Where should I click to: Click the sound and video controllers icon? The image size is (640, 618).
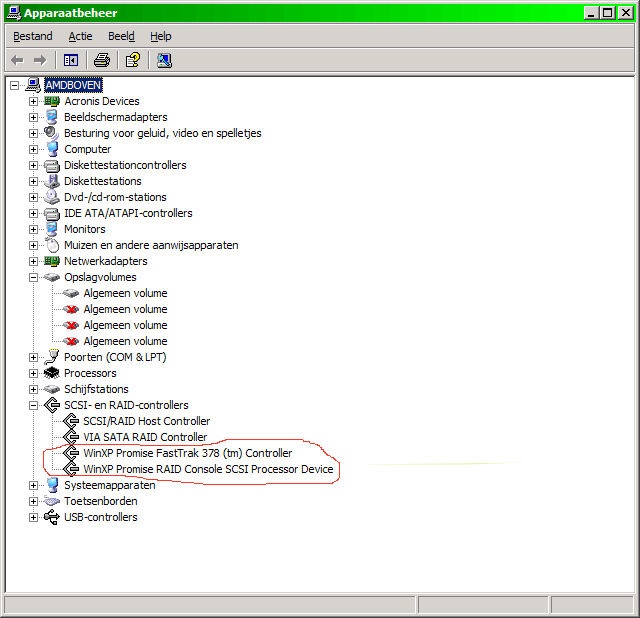[51, 133]
